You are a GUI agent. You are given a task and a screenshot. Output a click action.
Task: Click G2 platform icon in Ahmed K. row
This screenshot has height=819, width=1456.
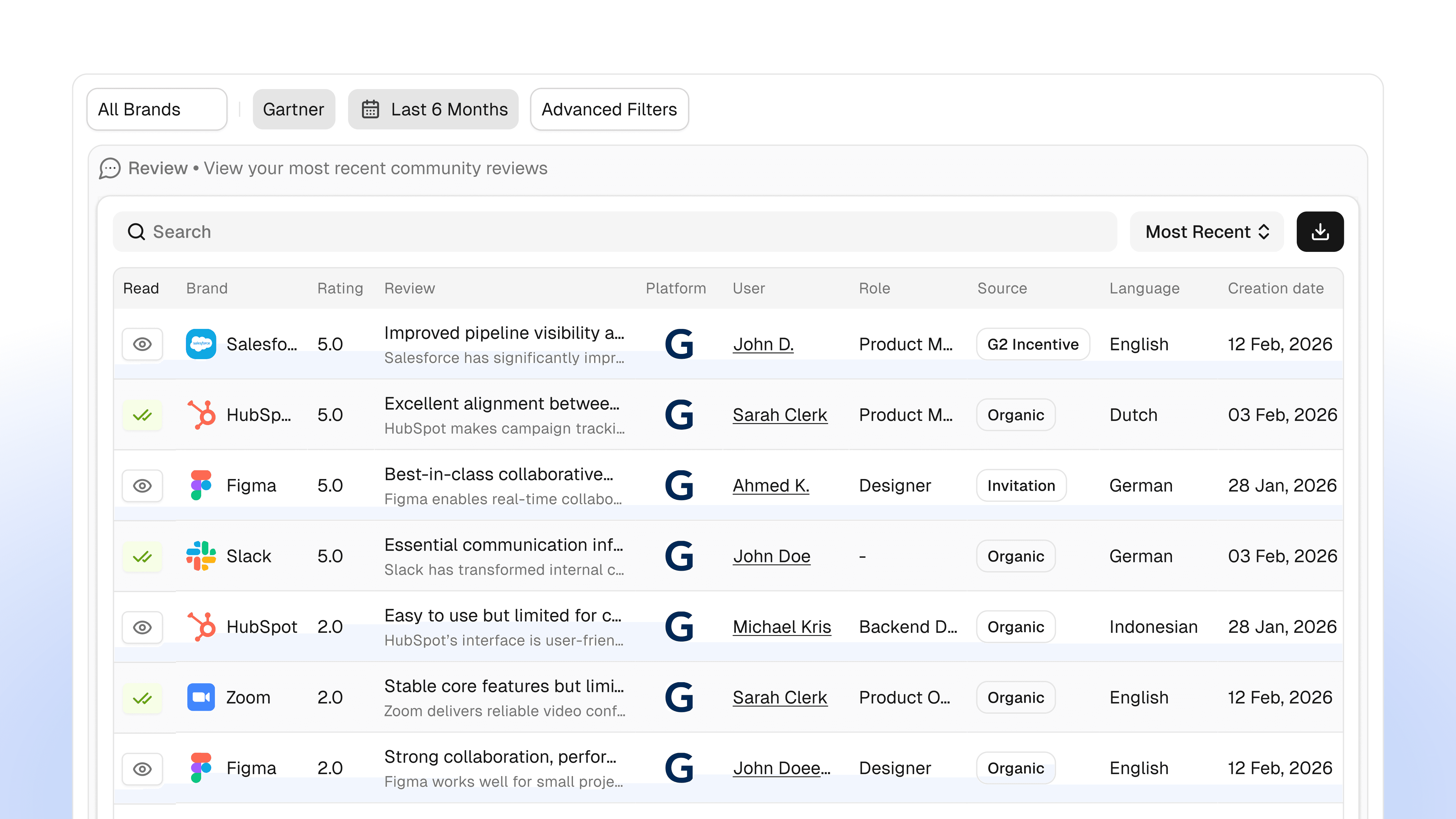679,486
